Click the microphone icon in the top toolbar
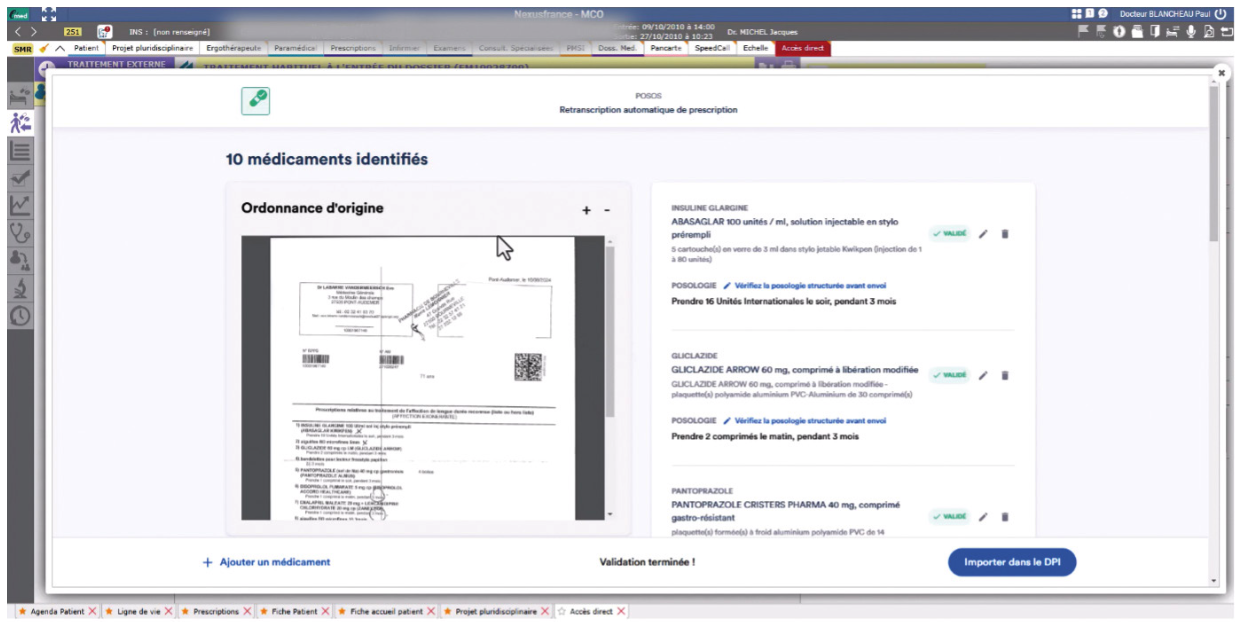The width and height of the screenshot is (1246, 626). coord(1190,32)
